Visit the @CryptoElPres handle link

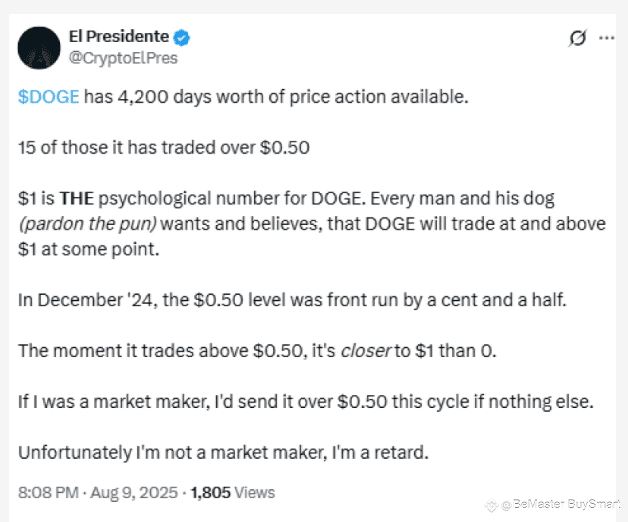(123, 58)
